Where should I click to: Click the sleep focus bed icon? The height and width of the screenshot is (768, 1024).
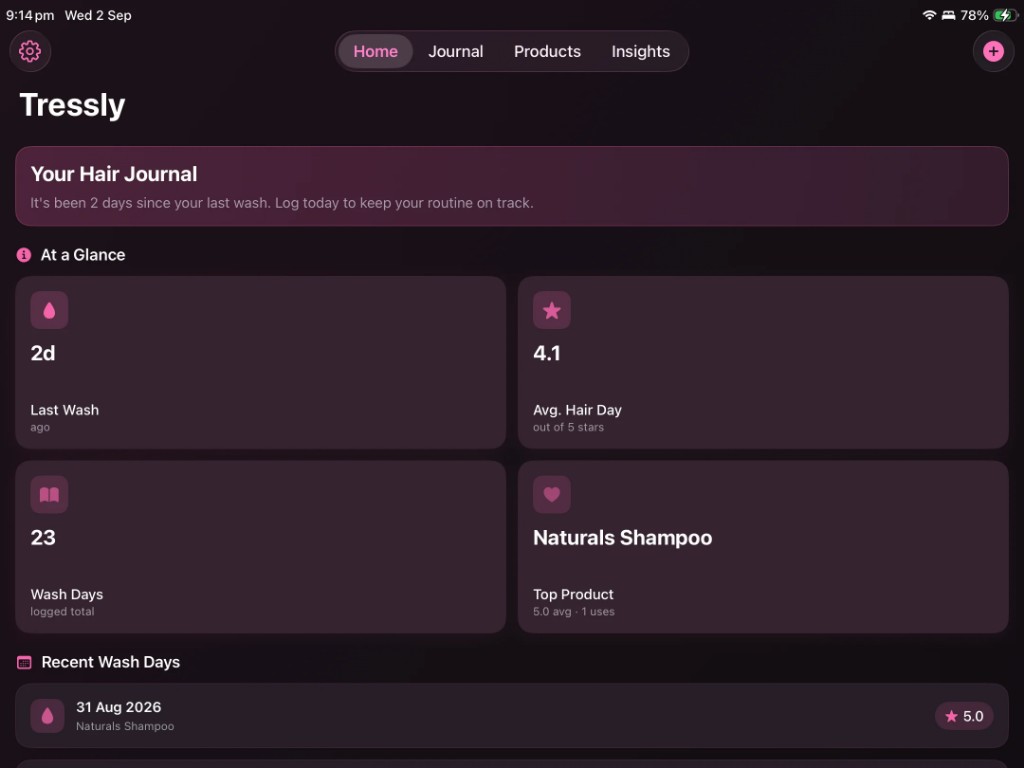[x=948, y=15]
